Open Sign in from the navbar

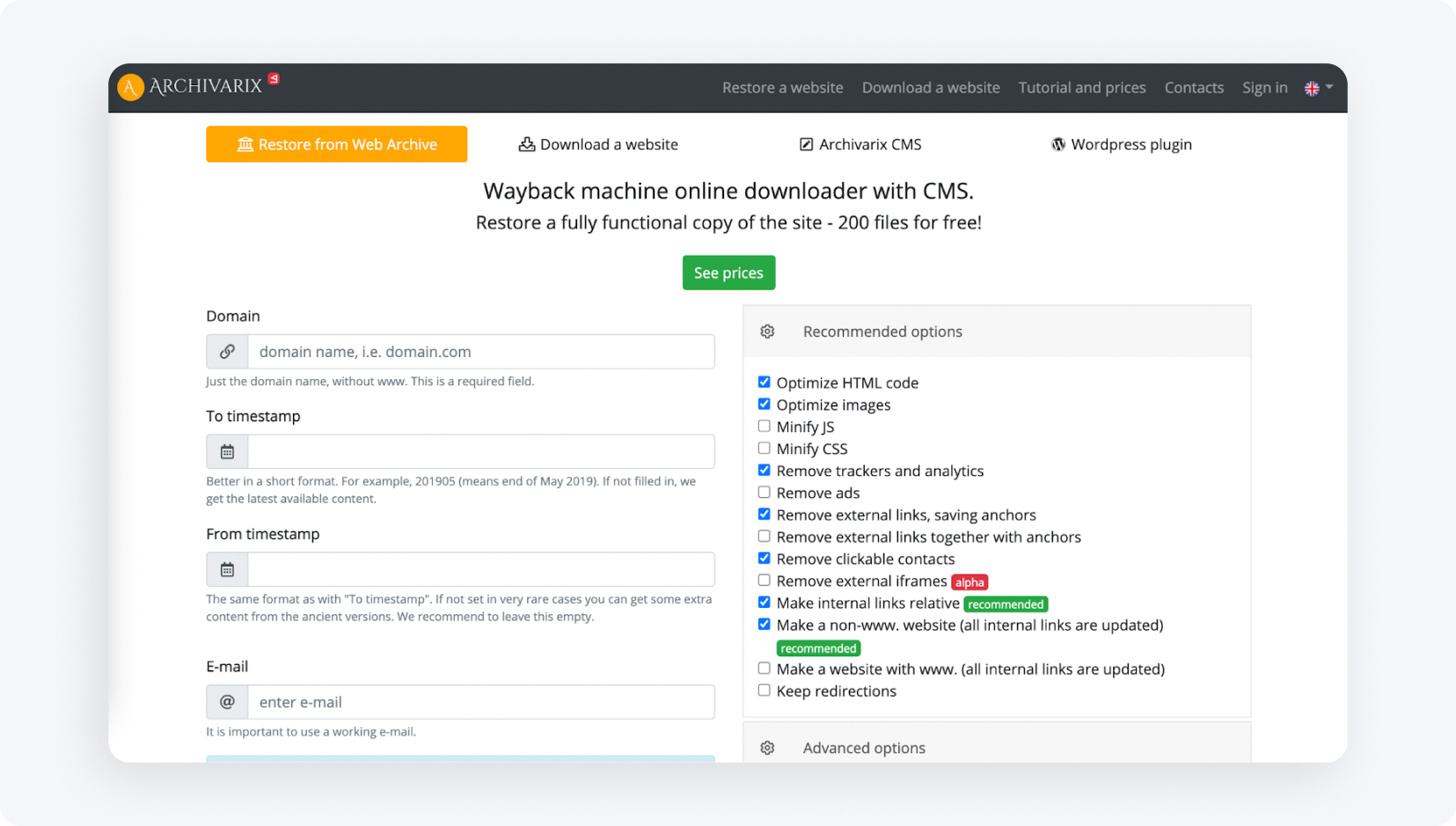(1264, 88)
